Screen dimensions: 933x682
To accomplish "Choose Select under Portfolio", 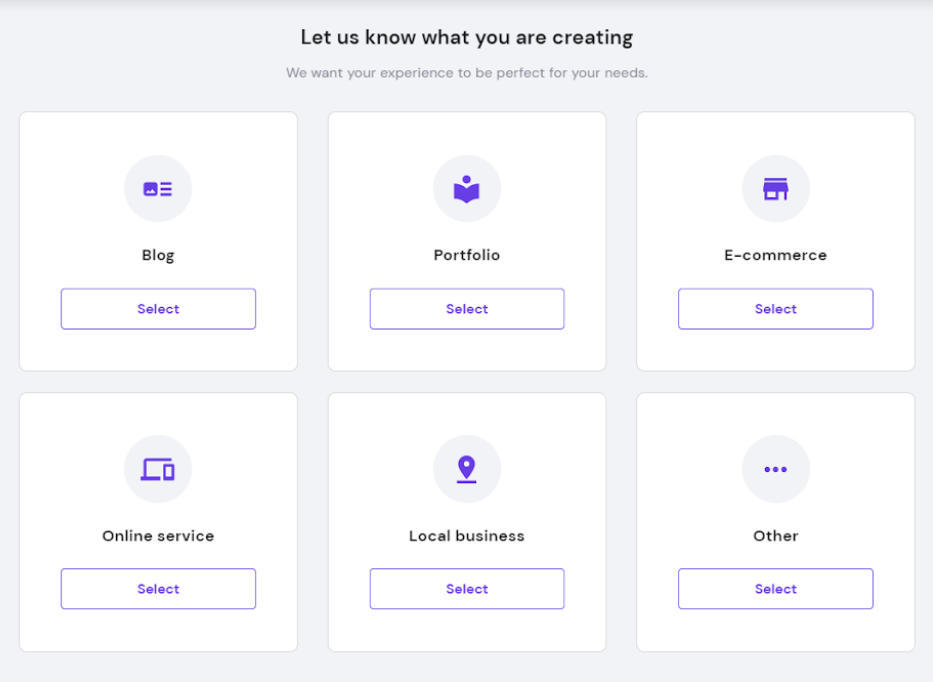I will click(x=467, y=309).
